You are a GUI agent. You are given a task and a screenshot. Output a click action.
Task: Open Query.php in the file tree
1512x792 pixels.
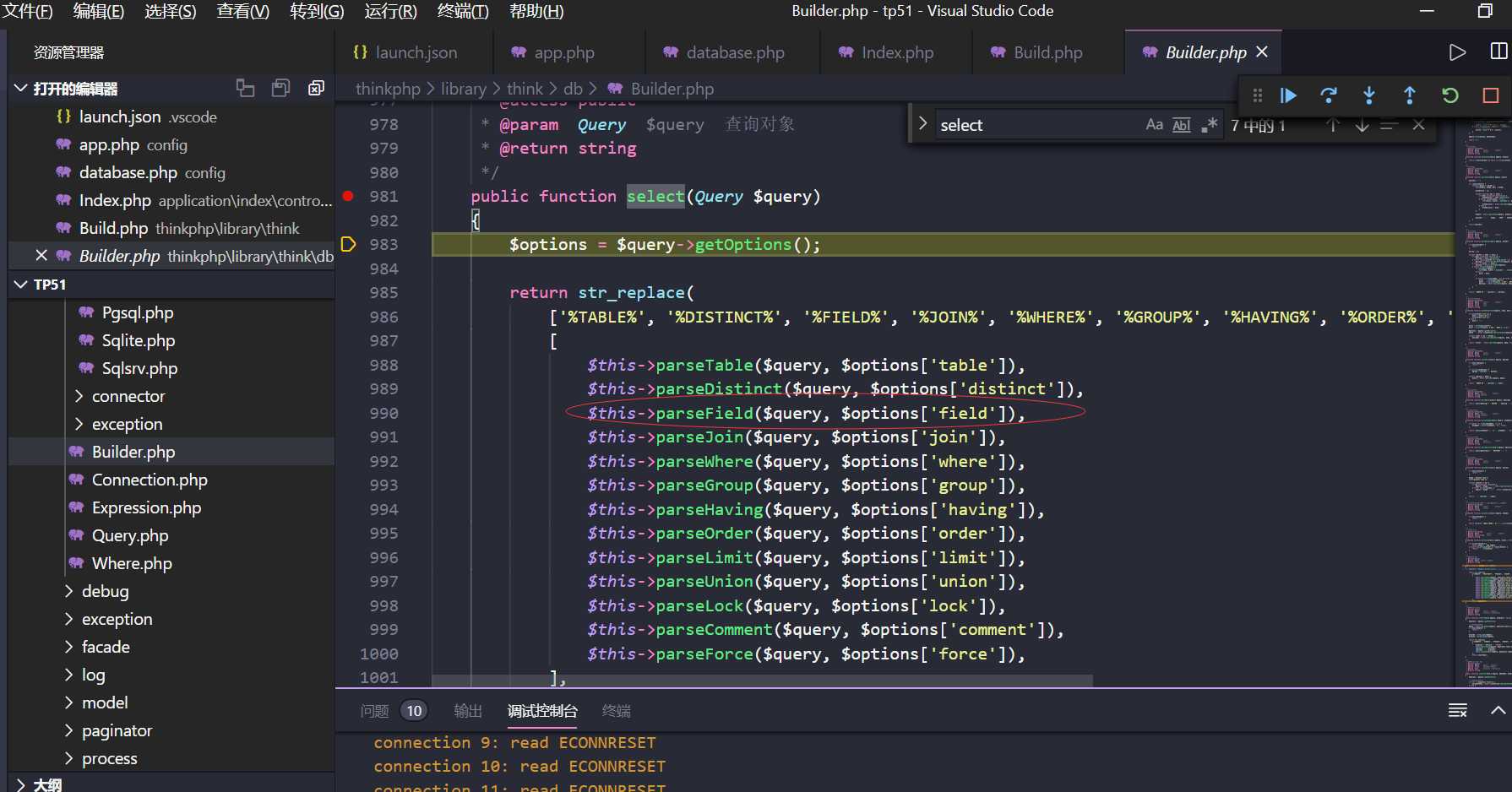(130, 535)
